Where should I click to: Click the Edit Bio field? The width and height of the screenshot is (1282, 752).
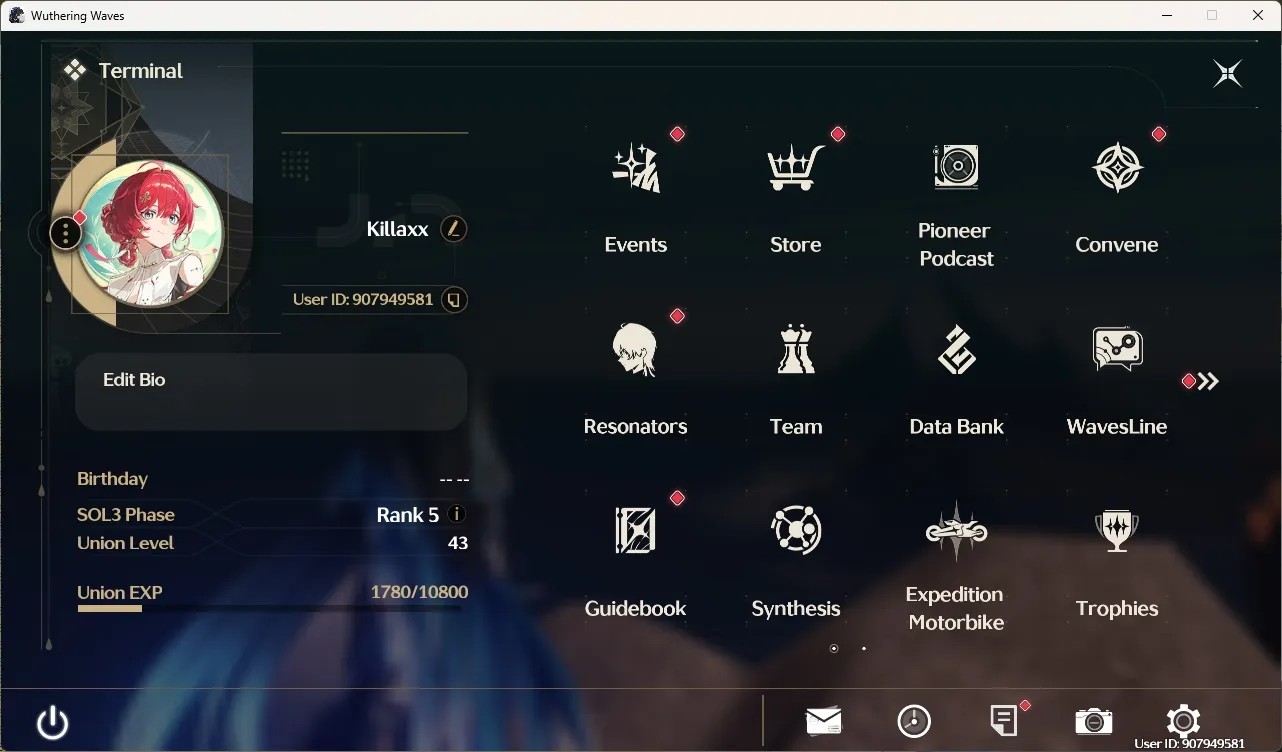pyautogui.click(x=271, y=392)
